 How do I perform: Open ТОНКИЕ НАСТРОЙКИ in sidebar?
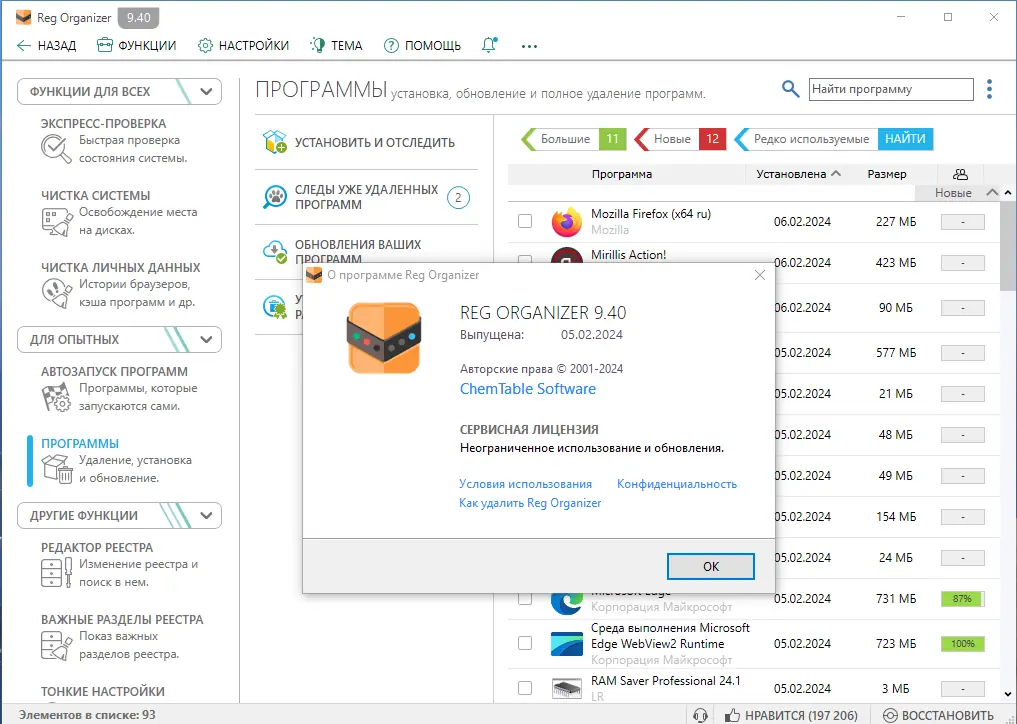tap(102, 692)
